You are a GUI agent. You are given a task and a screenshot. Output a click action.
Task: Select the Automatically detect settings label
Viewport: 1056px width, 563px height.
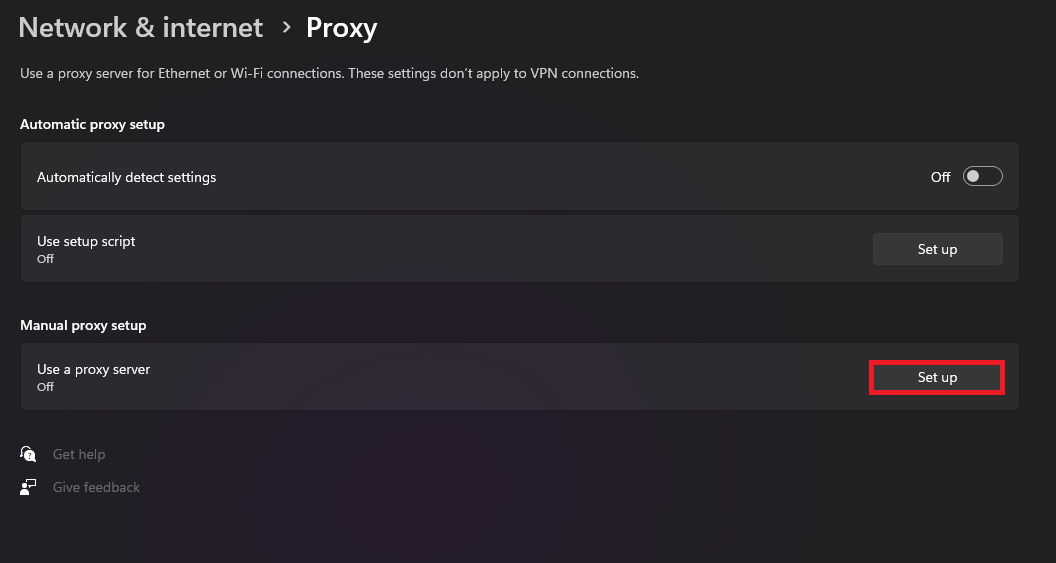(126, 177)
